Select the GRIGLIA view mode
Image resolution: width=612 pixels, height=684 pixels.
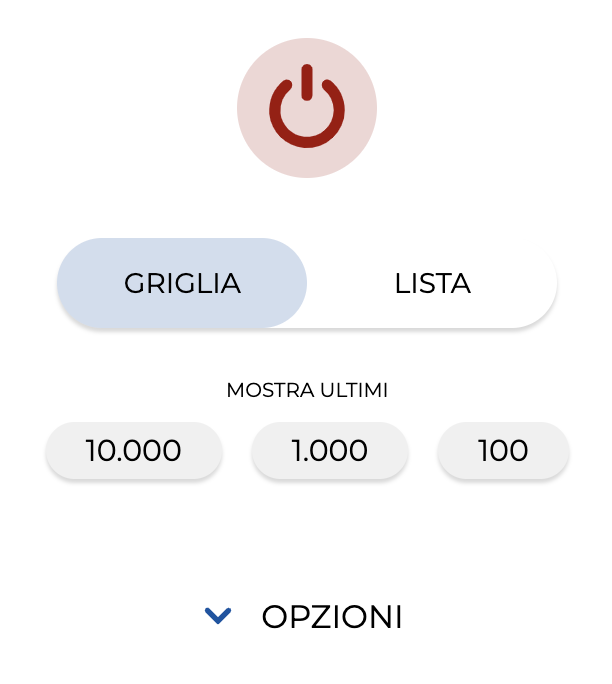click(x=182, y=283)
